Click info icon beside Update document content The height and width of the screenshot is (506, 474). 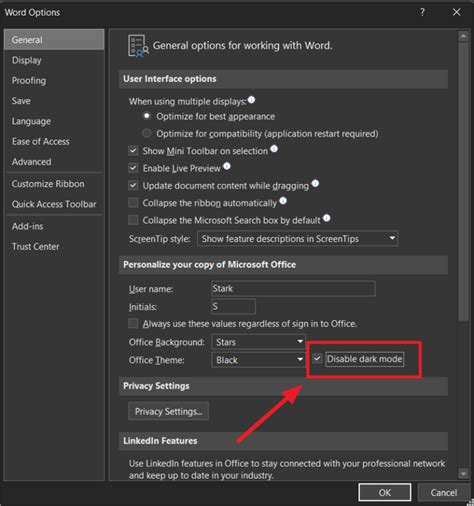pos(315,183)
